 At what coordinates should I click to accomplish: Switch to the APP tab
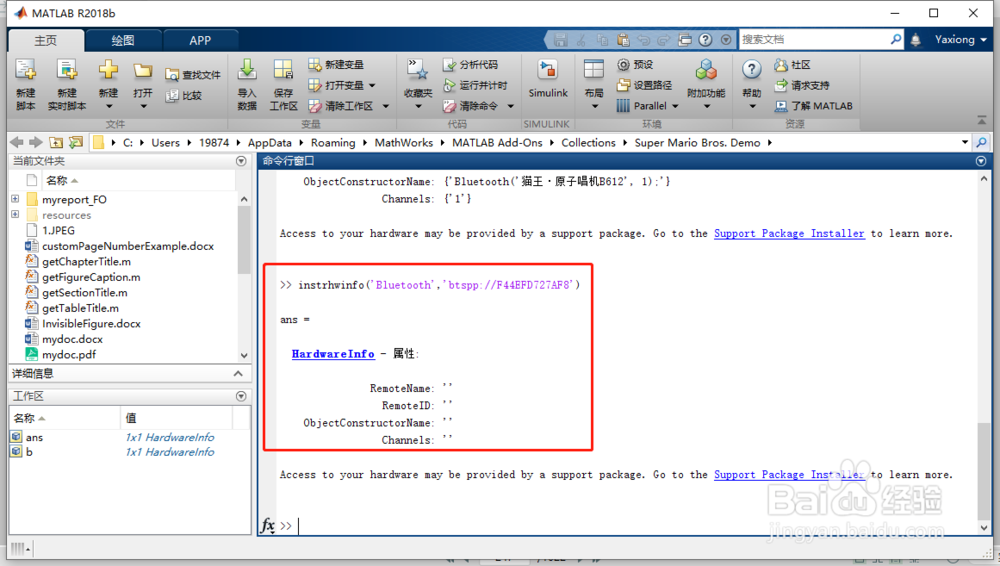[200, 40]
